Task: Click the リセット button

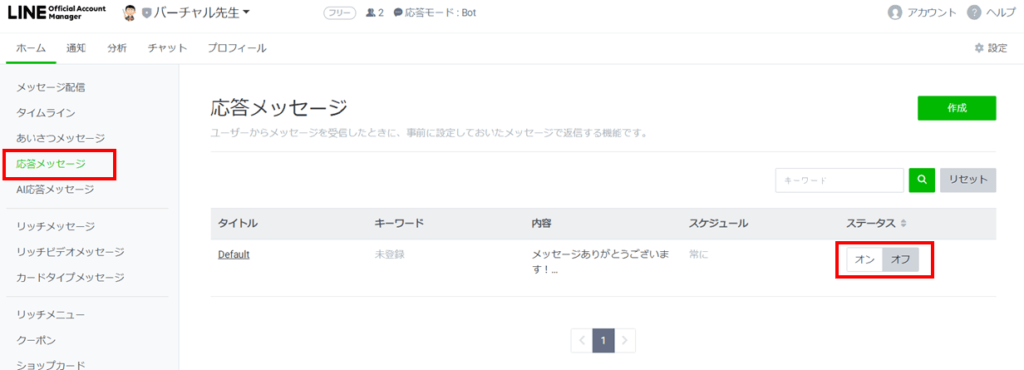Action: tap(968, 180)
